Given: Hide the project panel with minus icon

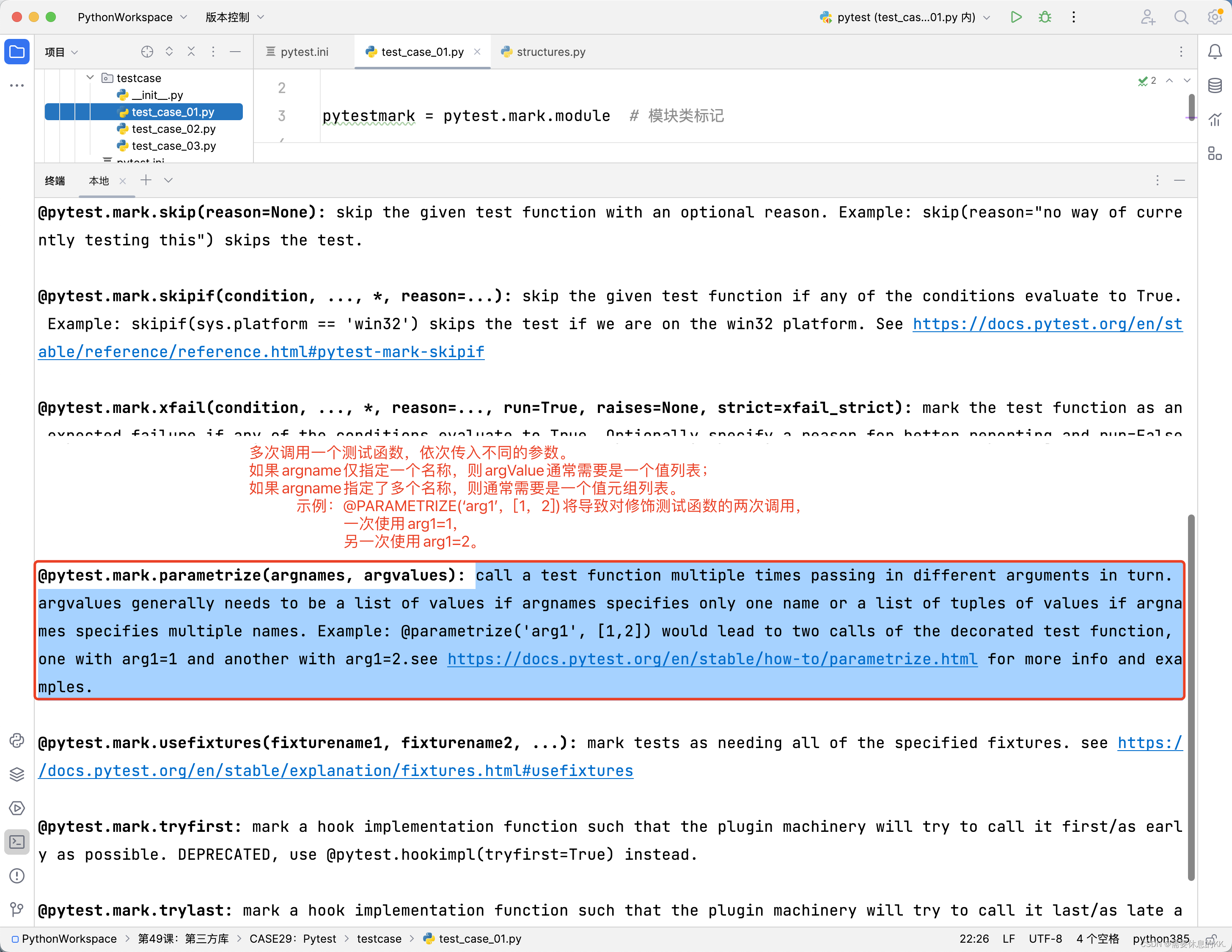Looking at the screenshot, I should pyautogui.click(x=235, y=52).
